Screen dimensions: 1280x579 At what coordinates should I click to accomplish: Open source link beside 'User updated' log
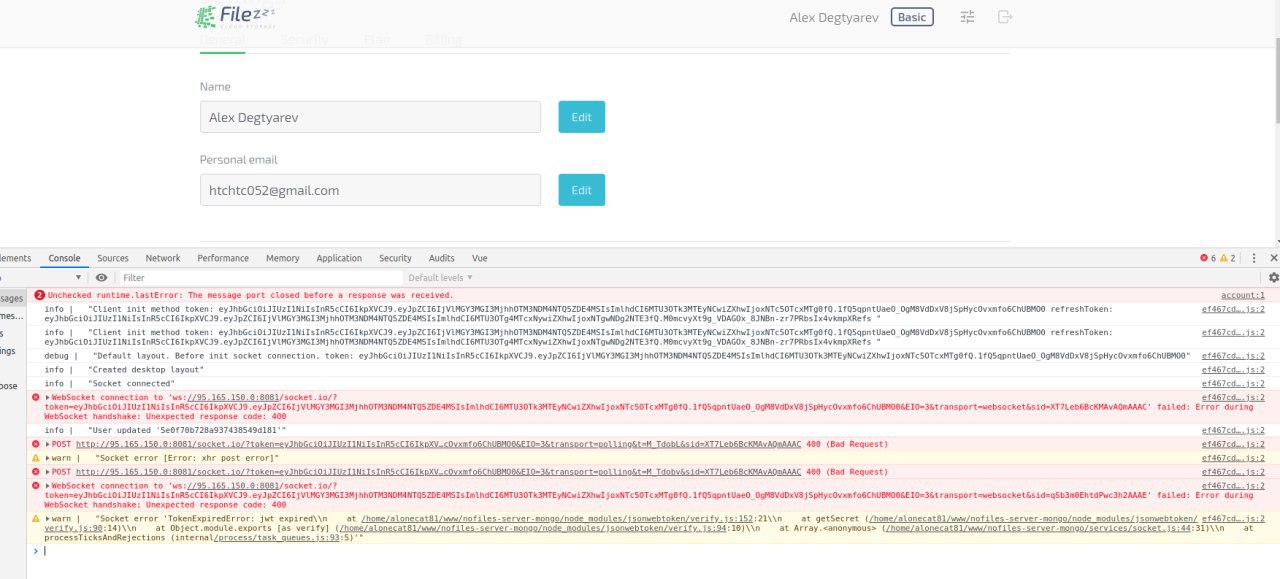(x=1233, y=430)
